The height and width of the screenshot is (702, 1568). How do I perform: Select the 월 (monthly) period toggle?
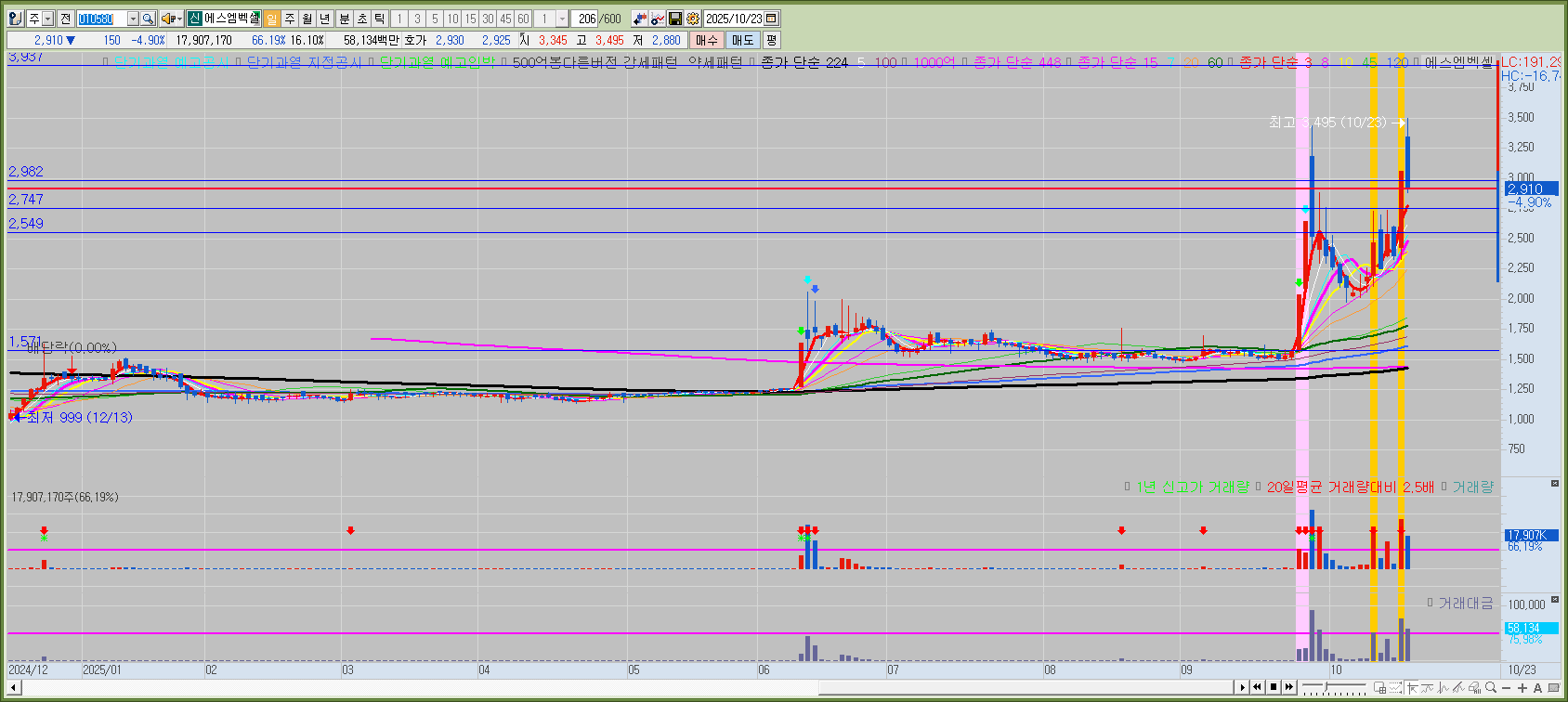coord(307,19)
